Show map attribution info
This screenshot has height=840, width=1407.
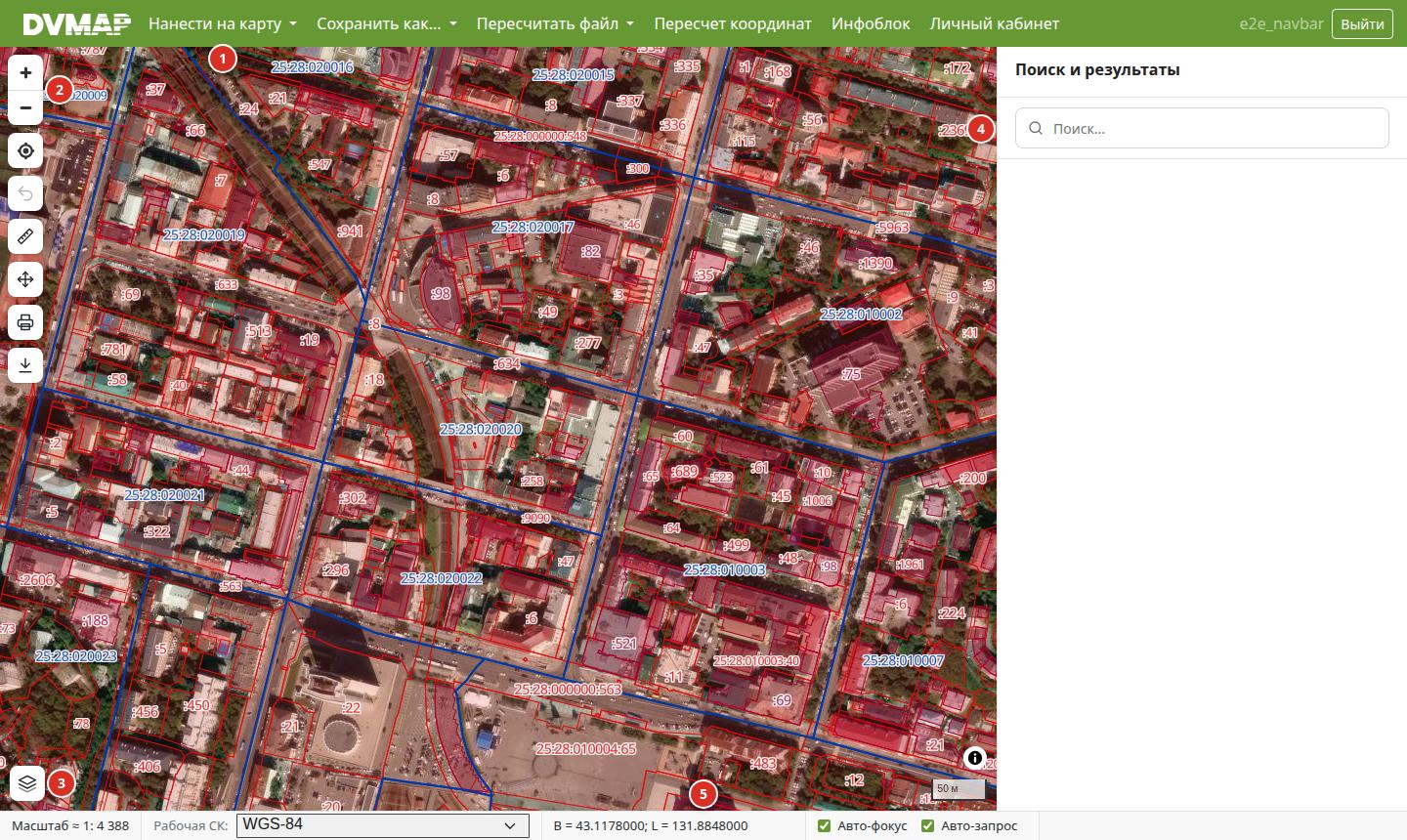coord(974,758)
